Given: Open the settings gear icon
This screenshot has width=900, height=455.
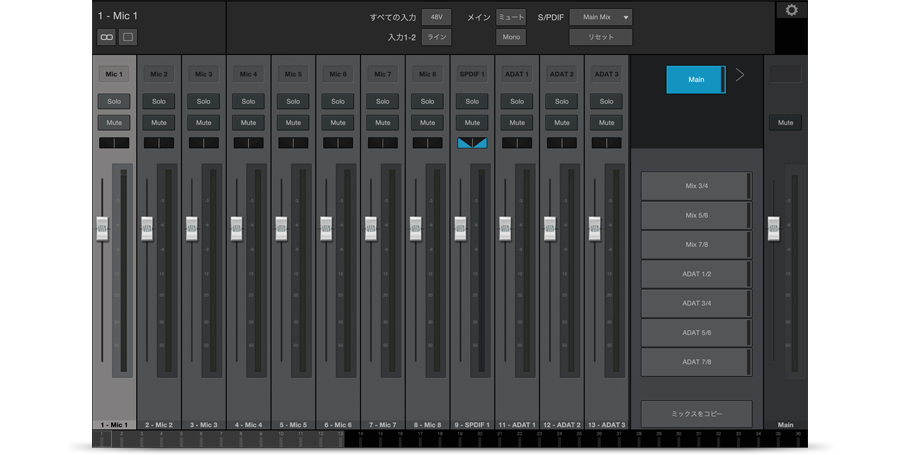Looking at the screenshot, I should (791, 10).
